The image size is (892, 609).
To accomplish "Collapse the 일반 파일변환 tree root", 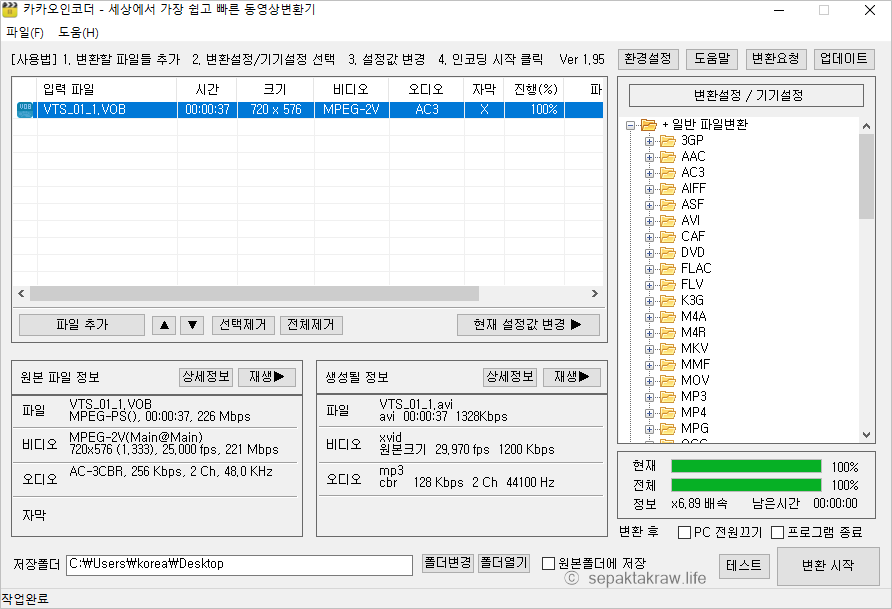I will click(628, 125).
